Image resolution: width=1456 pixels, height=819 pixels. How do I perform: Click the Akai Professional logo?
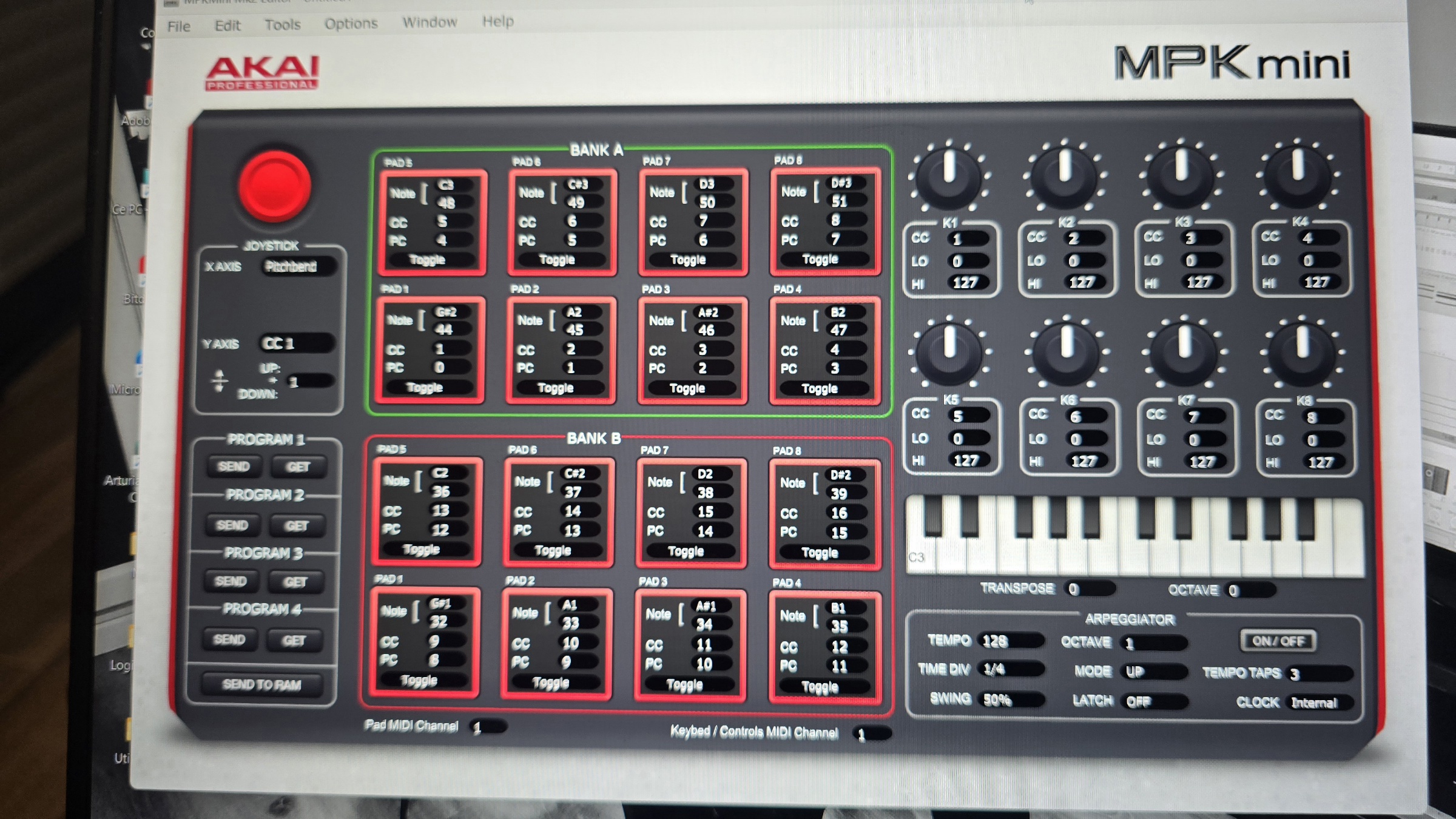(262, 73)
